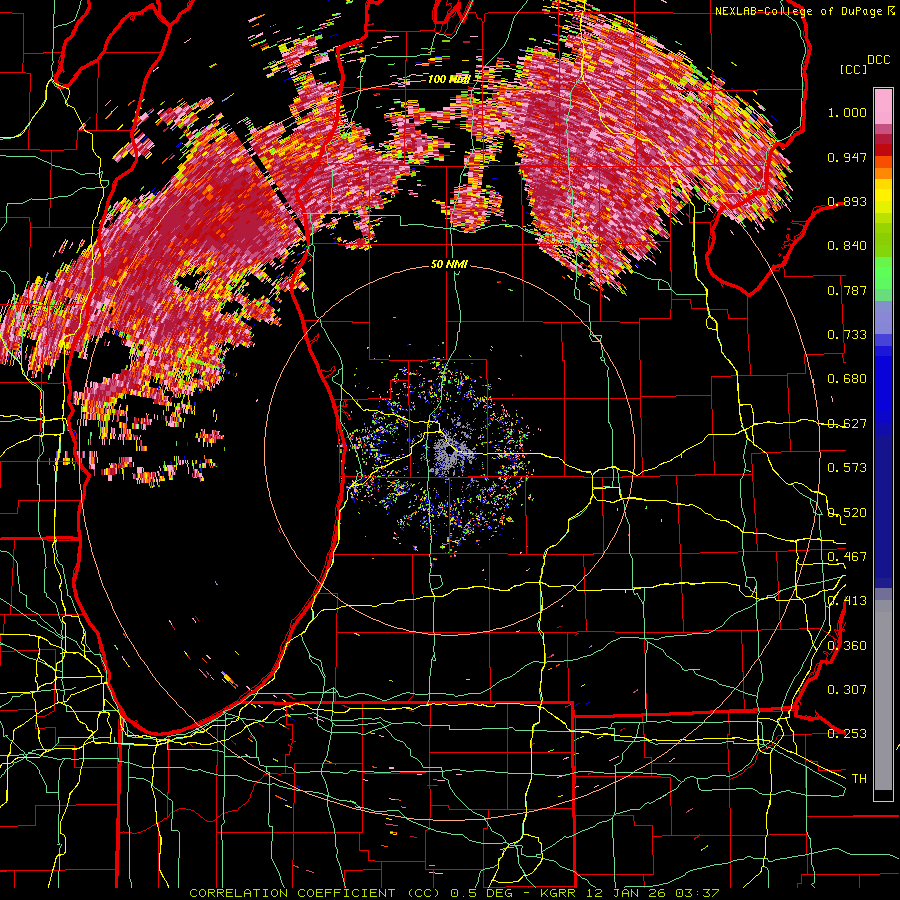Click the 0.360 scale value
Screen dimensions: 900x900
[x=847, y=646]
